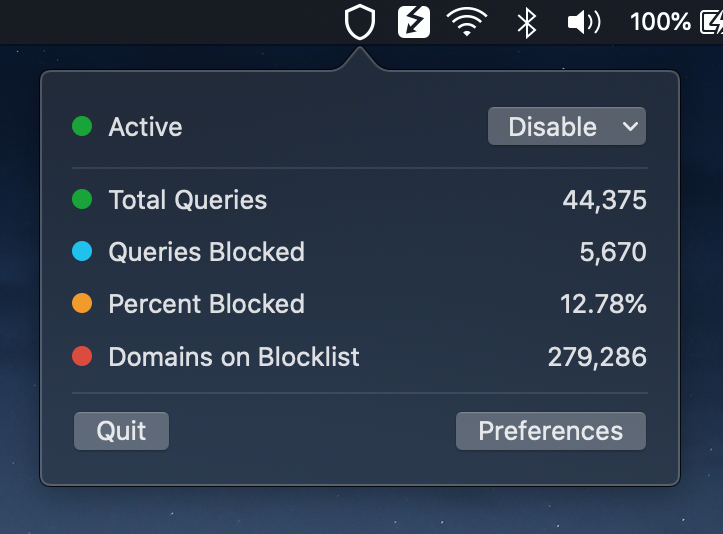Click the shield icon in menu bar
The width and height of the screenshot is (723, 534).
(360, 22)
